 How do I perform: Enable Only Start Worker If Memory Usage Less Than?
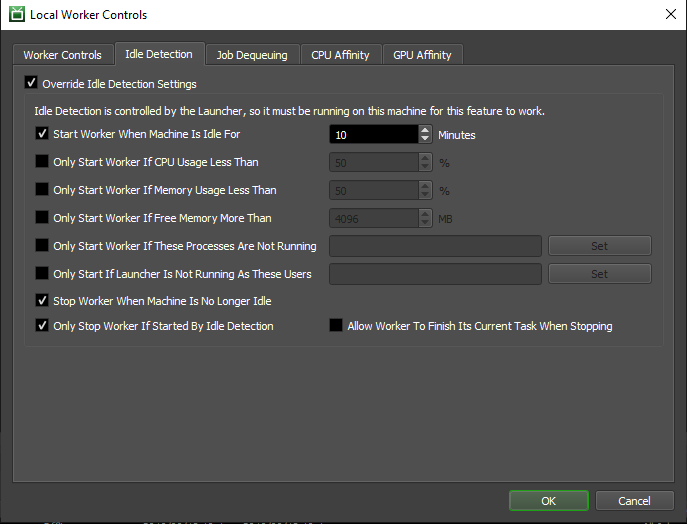coord(42,190)
